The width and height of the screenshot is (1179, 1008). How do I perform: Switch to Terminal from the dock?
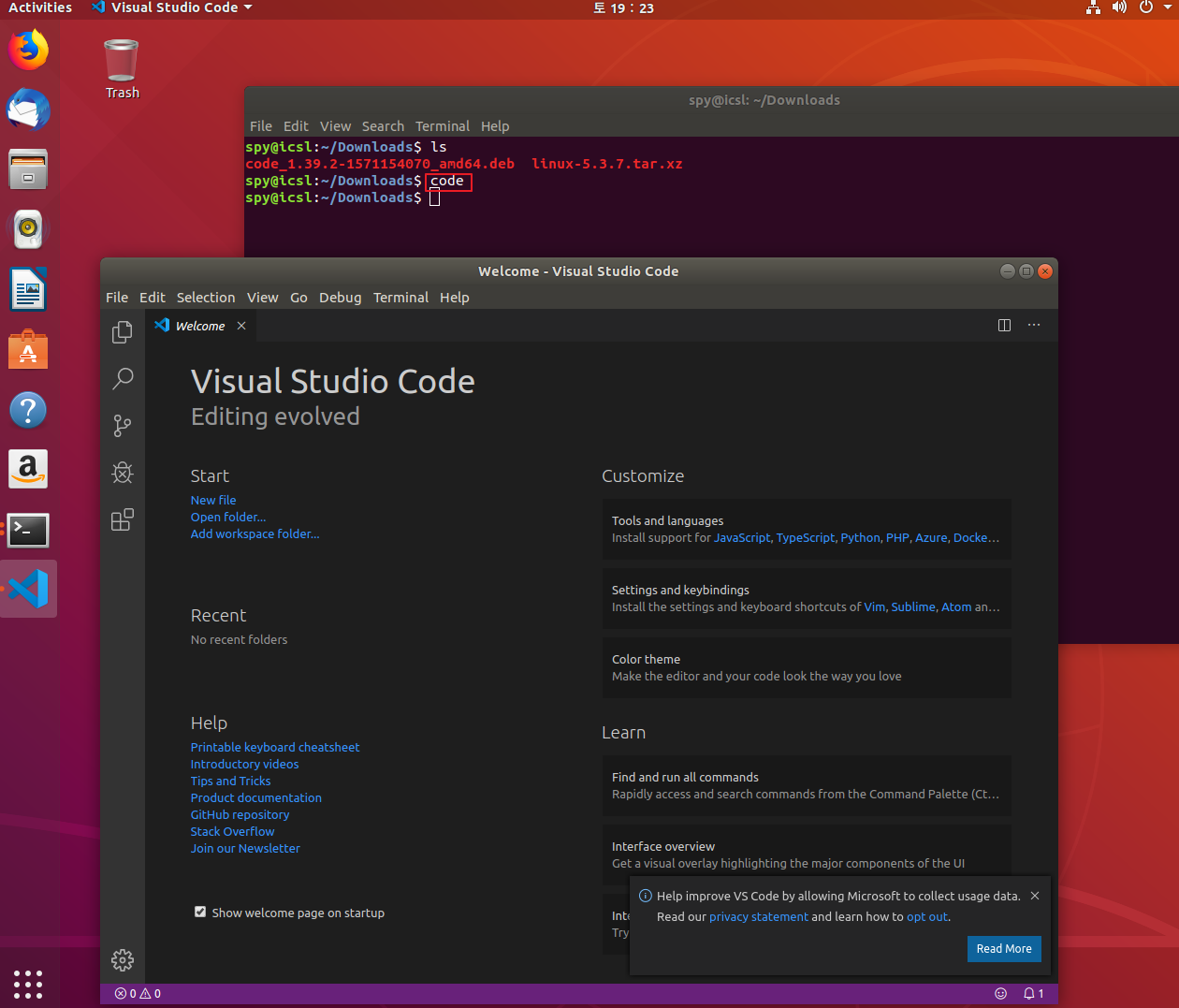[x=28, y=530]
